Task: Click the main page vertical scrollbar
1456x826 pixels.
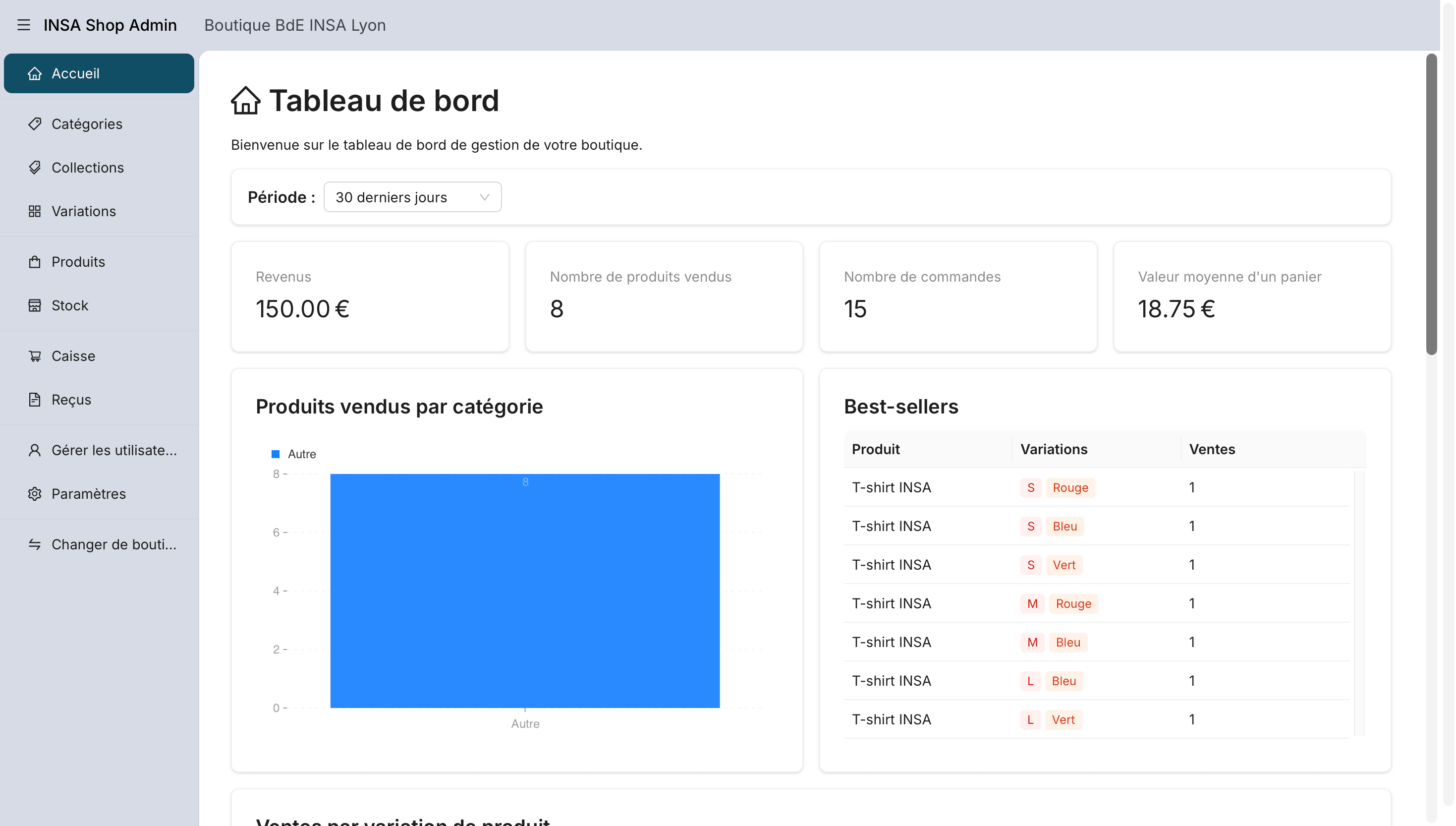Action: (1432, 204)
